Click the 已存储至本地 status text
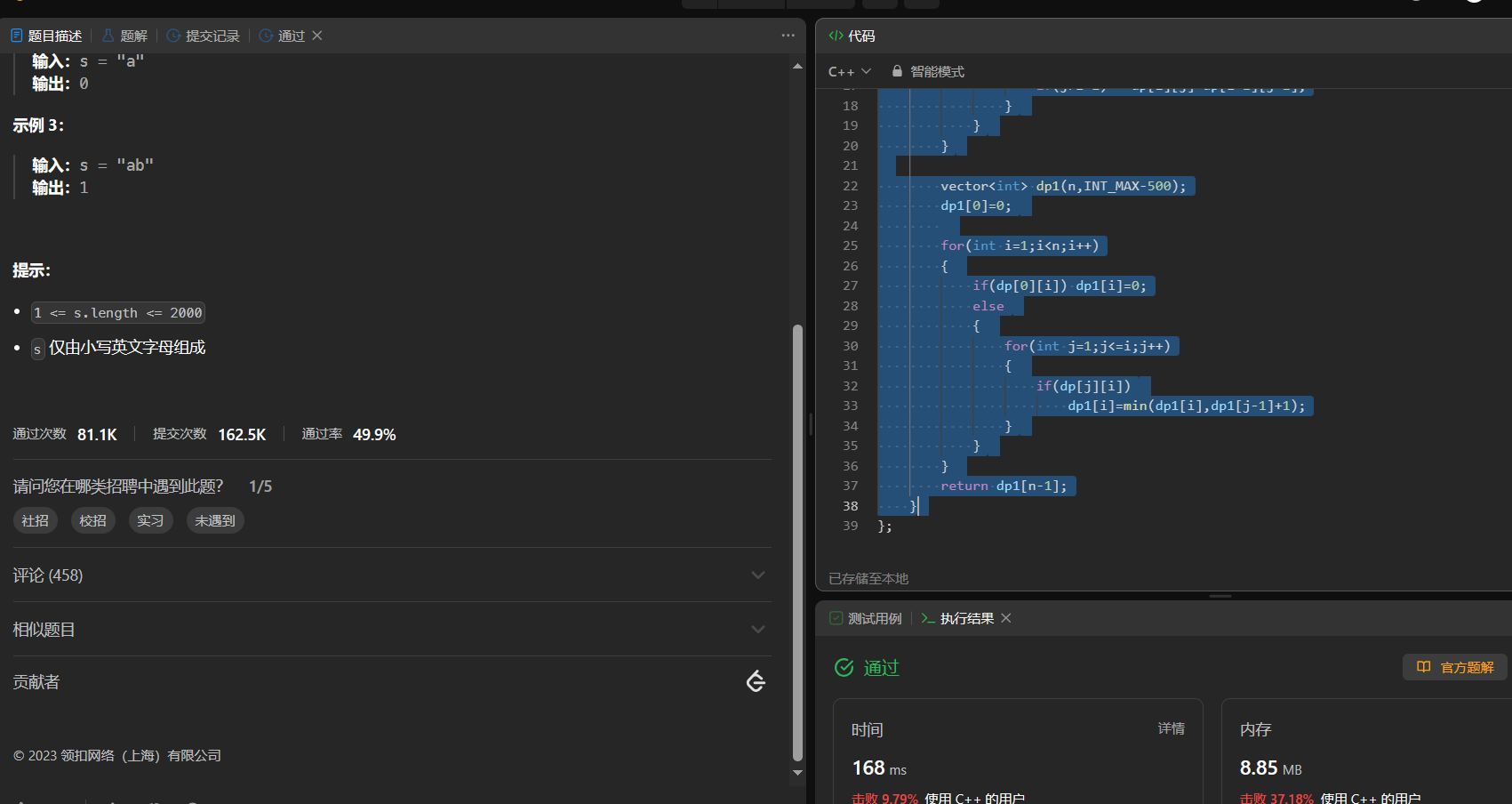This screenshot has height=804, width=1512. tap(868, 578)
